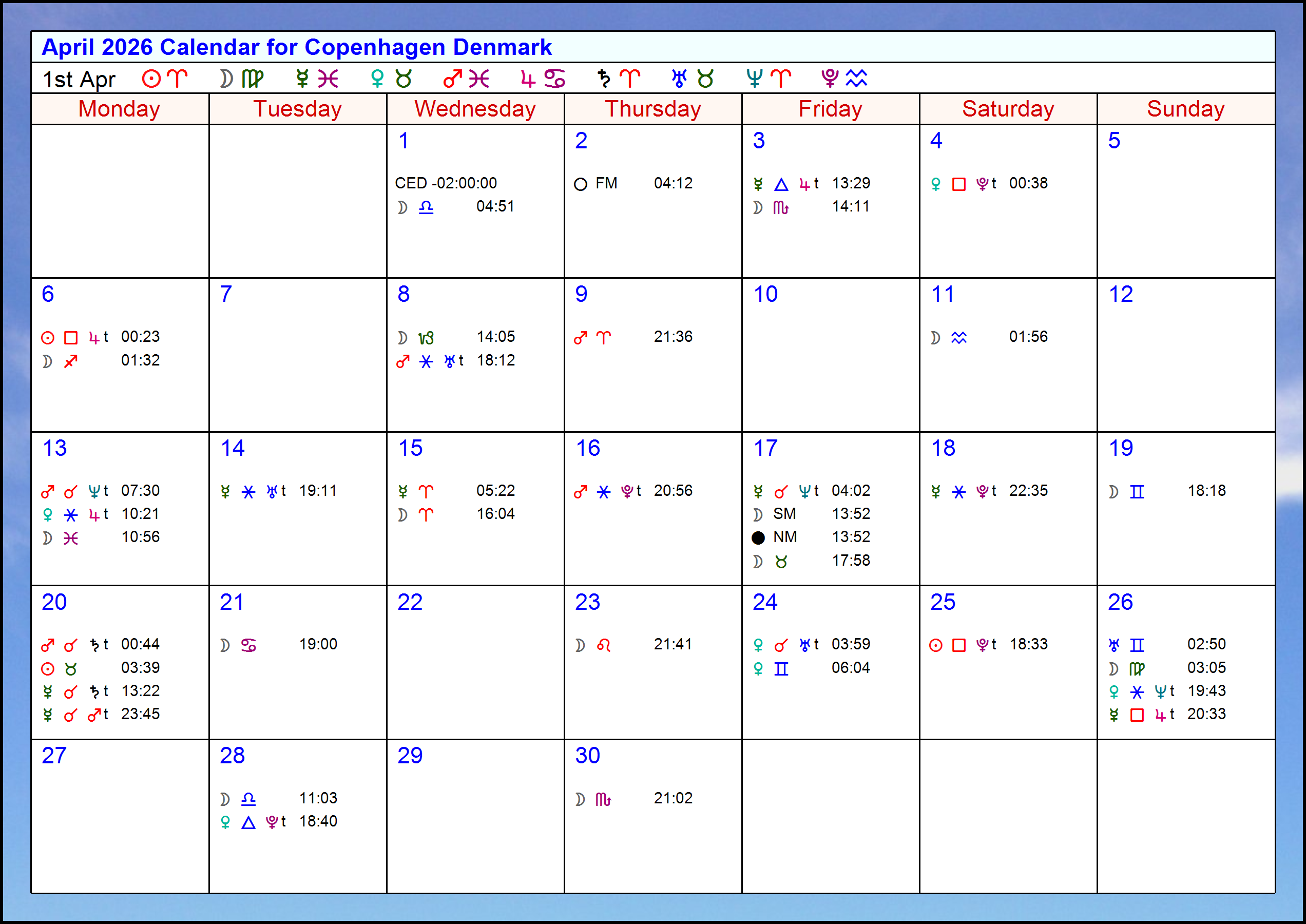1306x924 pixels.
Task: Click the Taurus sign on April 17 at 17:58
Action: tap(781, 562)
